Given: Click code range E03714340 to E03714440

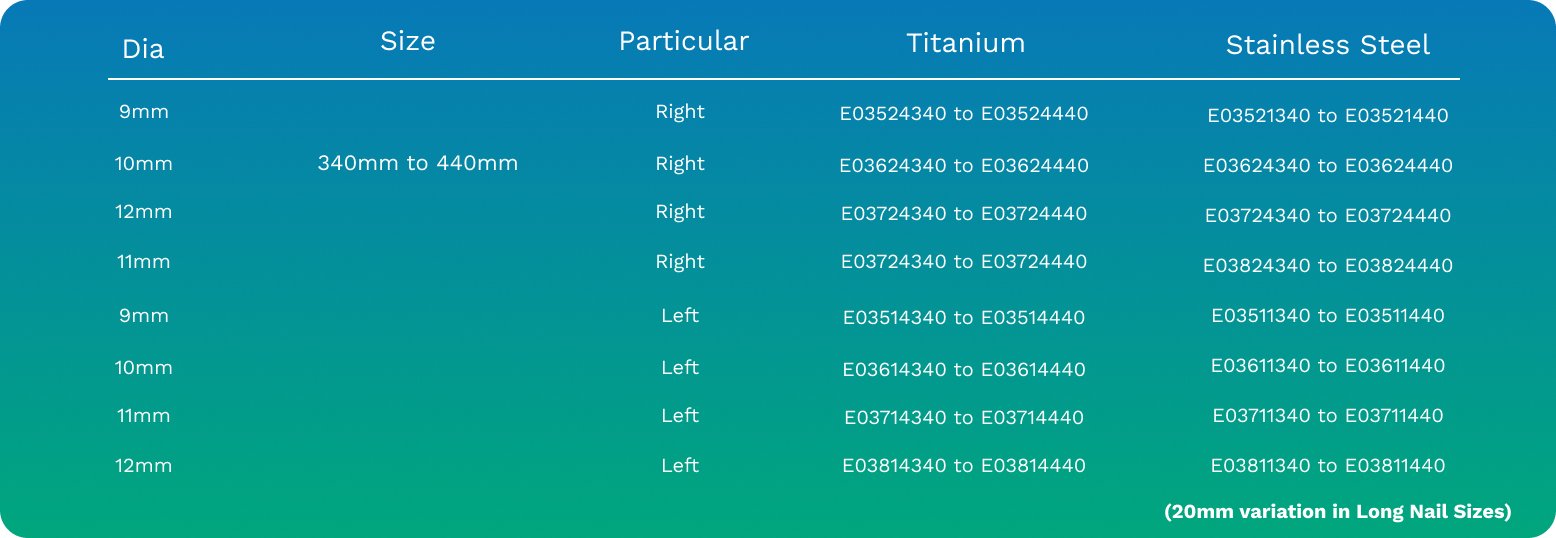Looking at the screenshot, I should coord(963,418).
